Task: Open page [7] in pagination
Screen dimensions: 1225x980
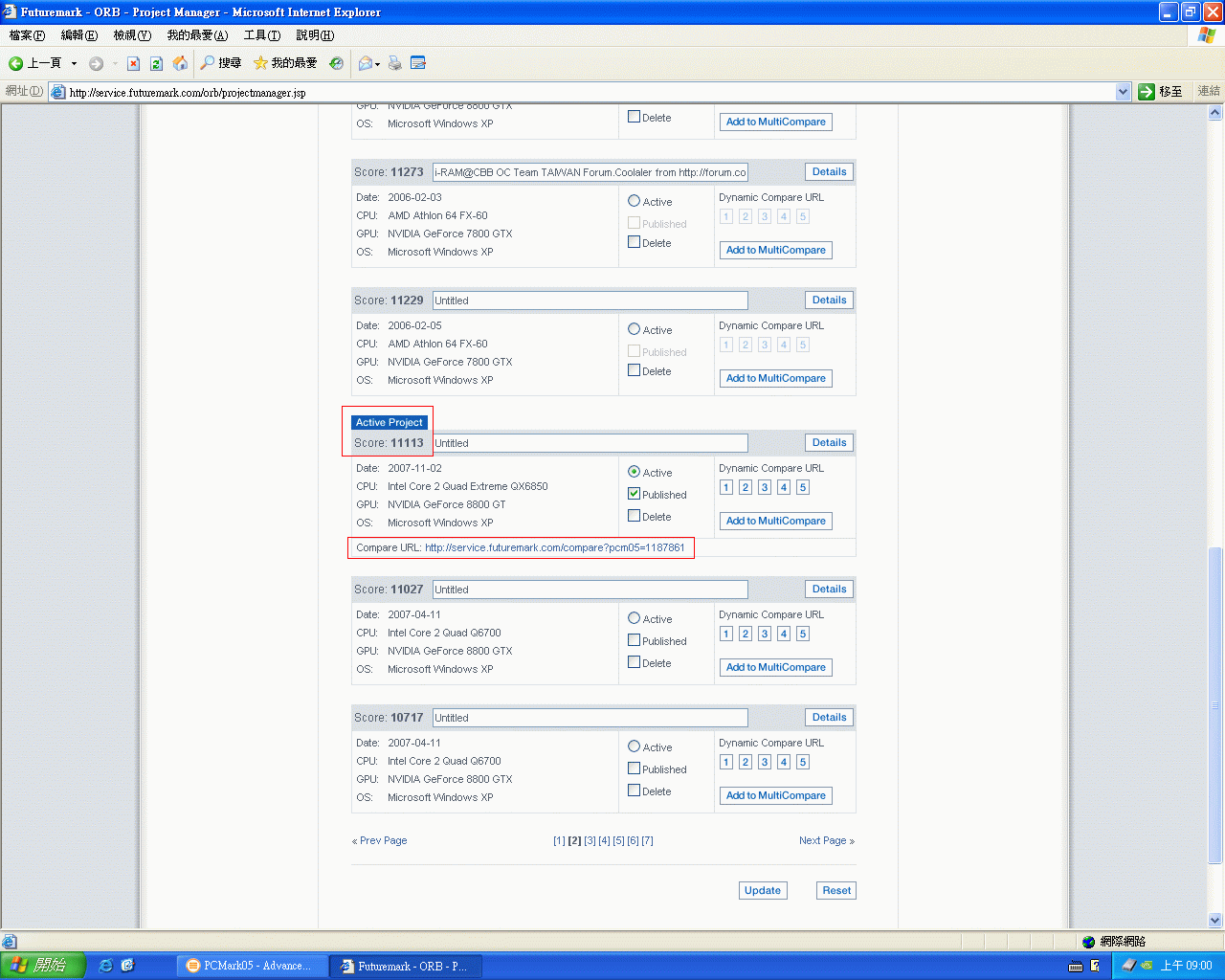Action: click(x=647, y=840)
